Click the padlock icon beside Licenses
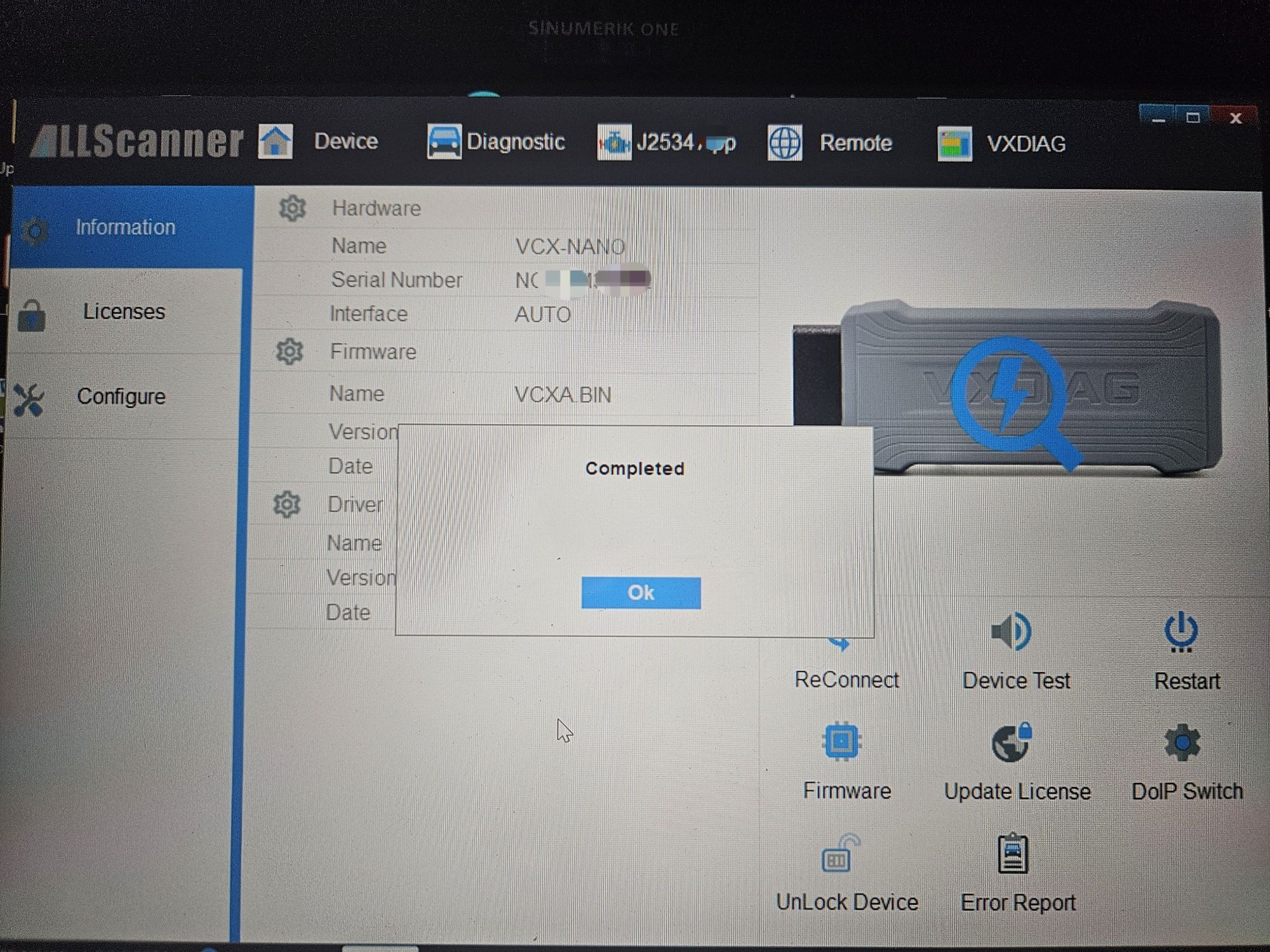The image size is (1270, 952). click(32, 315)
